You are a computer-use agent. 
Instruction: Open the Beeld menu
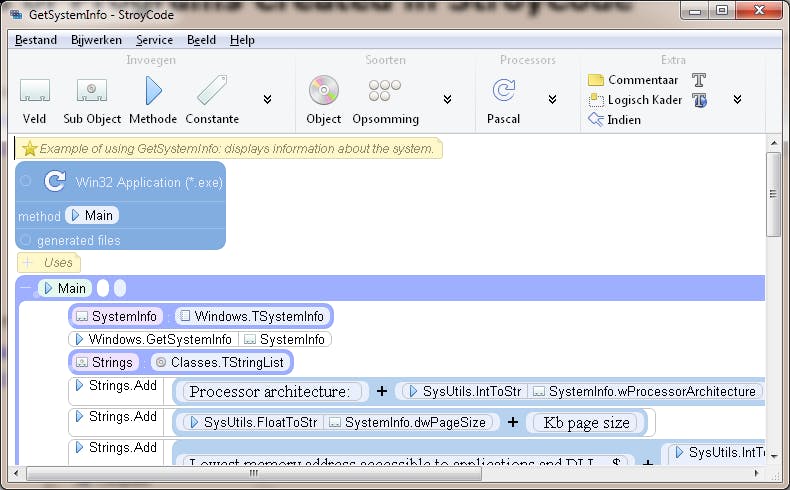coord(201,40)
